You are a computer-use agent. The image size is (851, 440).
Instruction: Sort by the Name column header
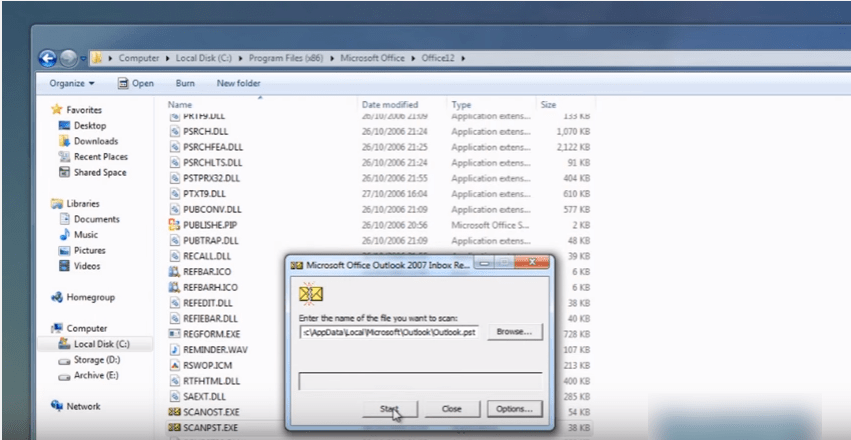(x=180, y=105)
